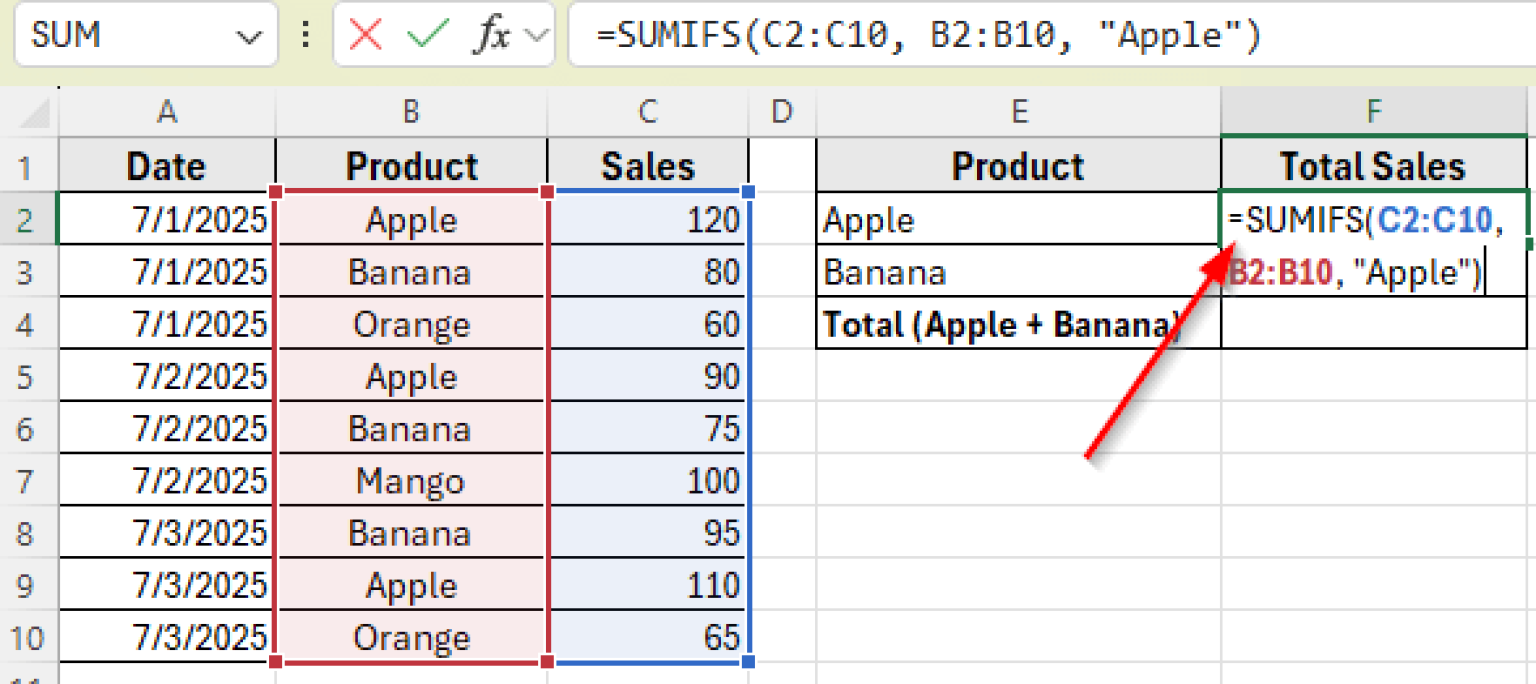Open the Name Box function list chevron
The height and width of the screenshot is (684, 1536).
tap(248, 35)
